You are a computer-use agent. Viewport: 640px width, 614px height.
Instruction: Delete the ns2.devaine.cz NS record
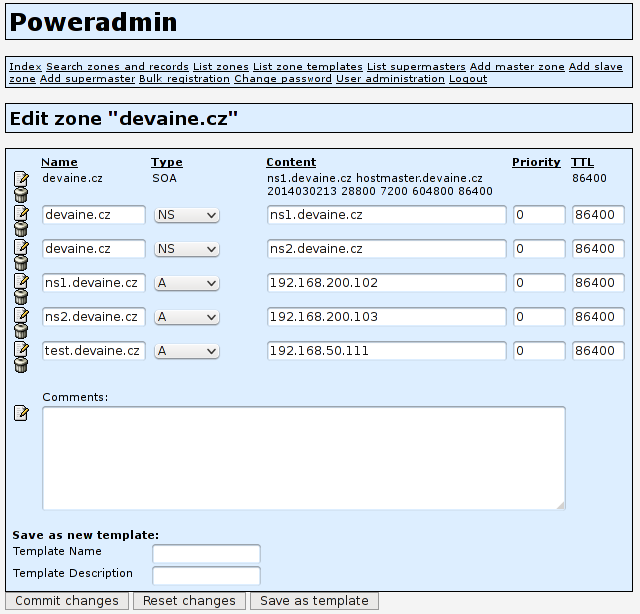pos(21,263)
